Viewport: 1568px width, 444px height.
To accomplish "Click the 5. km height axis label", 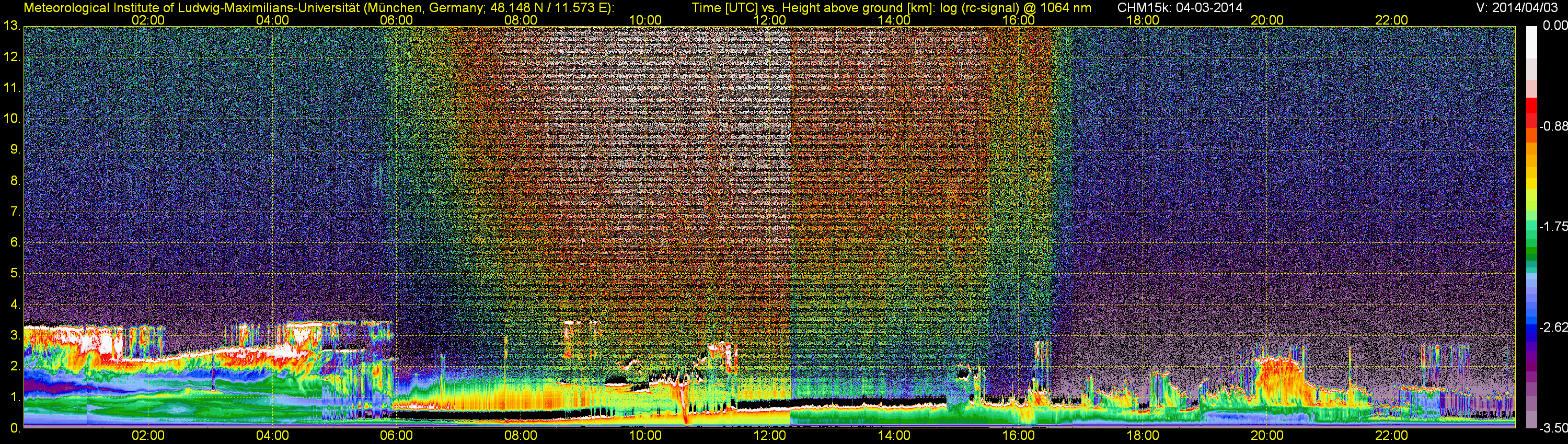I will pyautogui.click(x=16, y=273).
